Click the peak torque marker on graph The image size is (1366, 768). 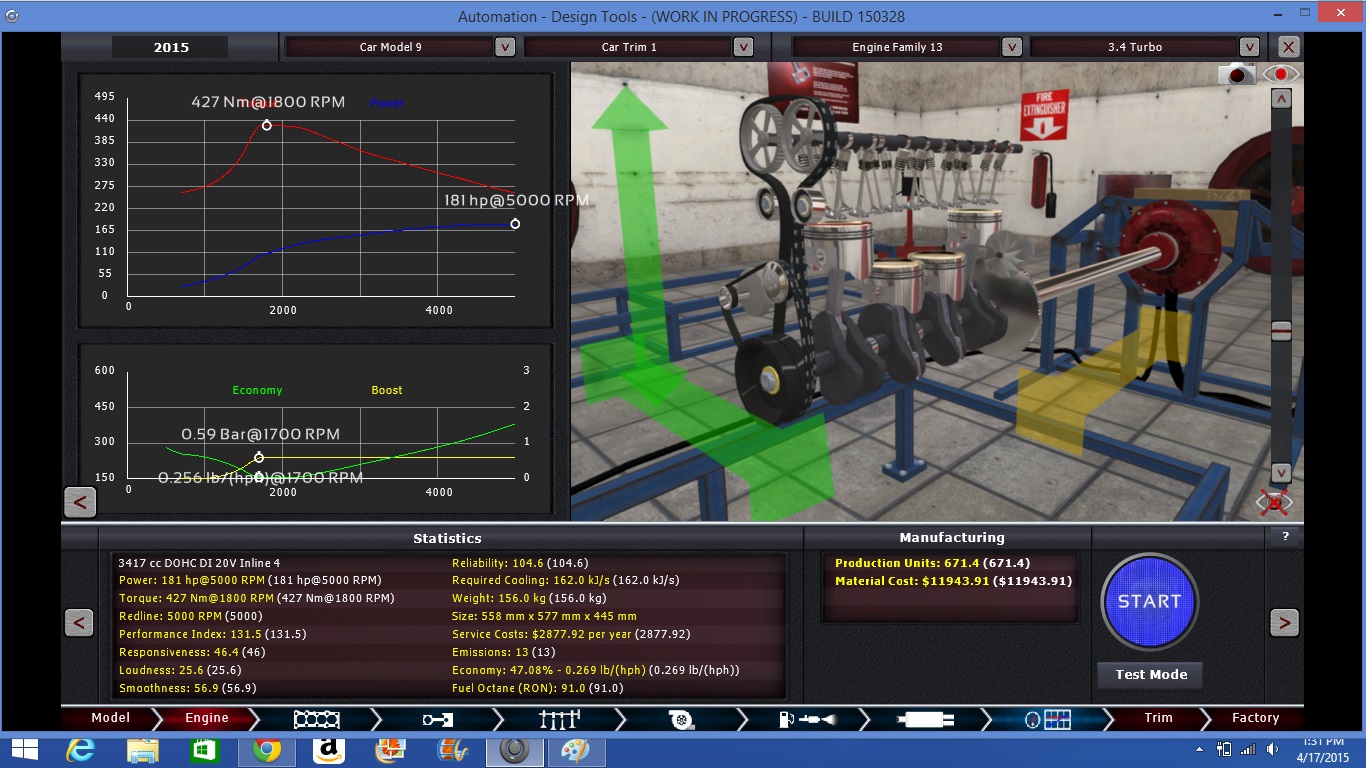coord(267,125)
